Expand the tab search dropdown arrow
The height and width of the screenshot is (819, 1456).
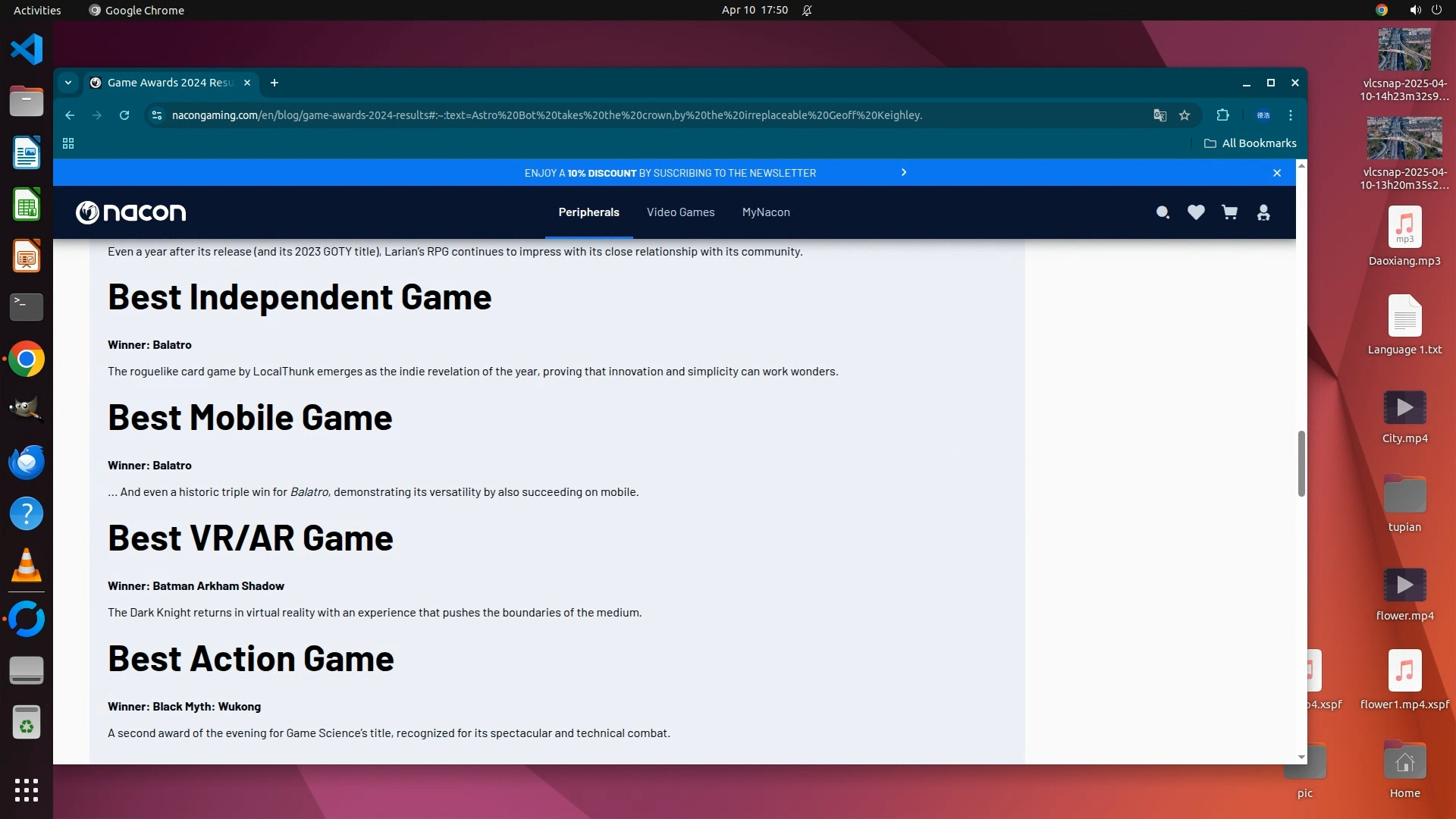pyautogui.click(x=68, y=83)
